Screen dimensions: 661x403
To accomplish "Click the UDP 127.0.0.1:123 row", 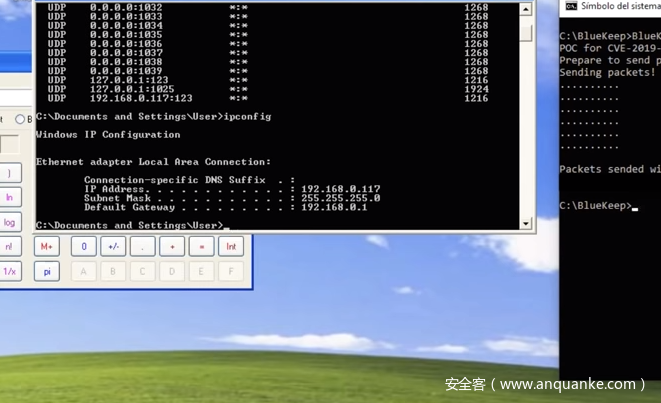I will 268,80.
